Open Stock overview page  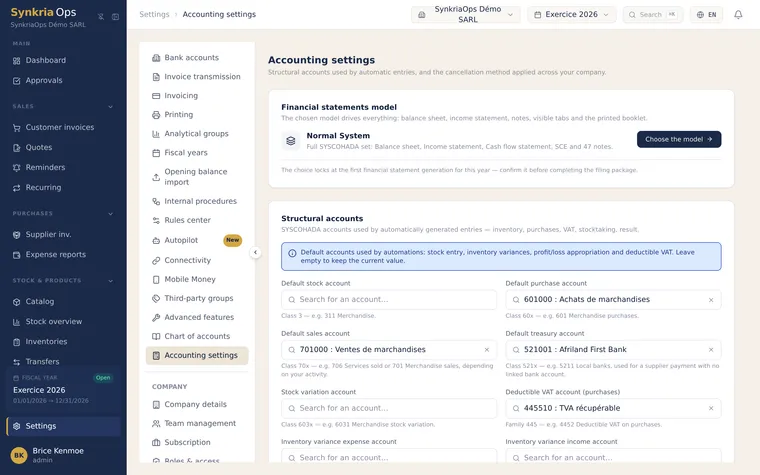[x=63, y=322]
